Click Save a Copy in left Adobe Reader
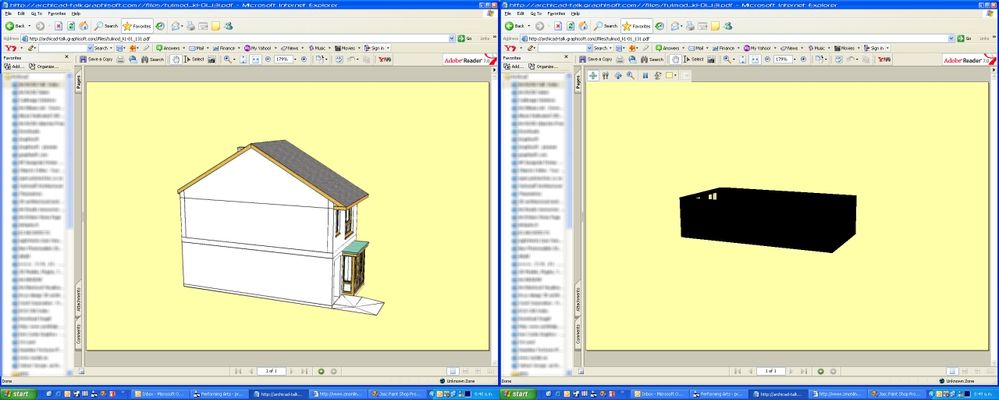The width and height of the screenshot is (999, 400). click(96, 59)
